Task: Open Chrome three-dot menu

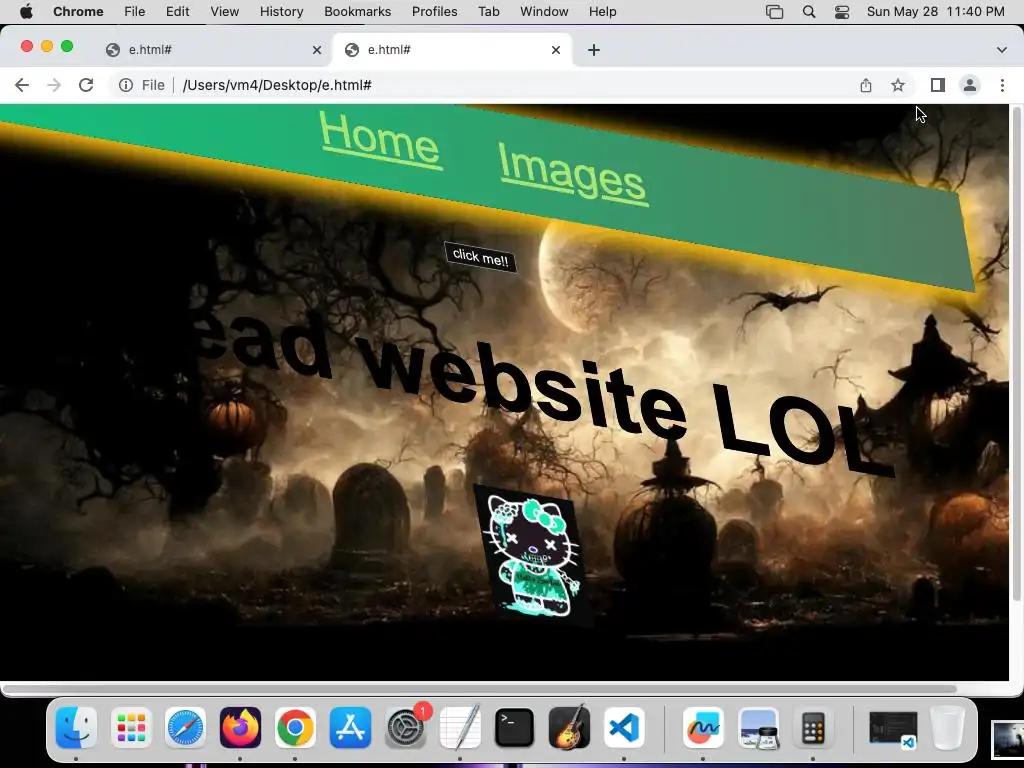Action: click(1002, 85)
